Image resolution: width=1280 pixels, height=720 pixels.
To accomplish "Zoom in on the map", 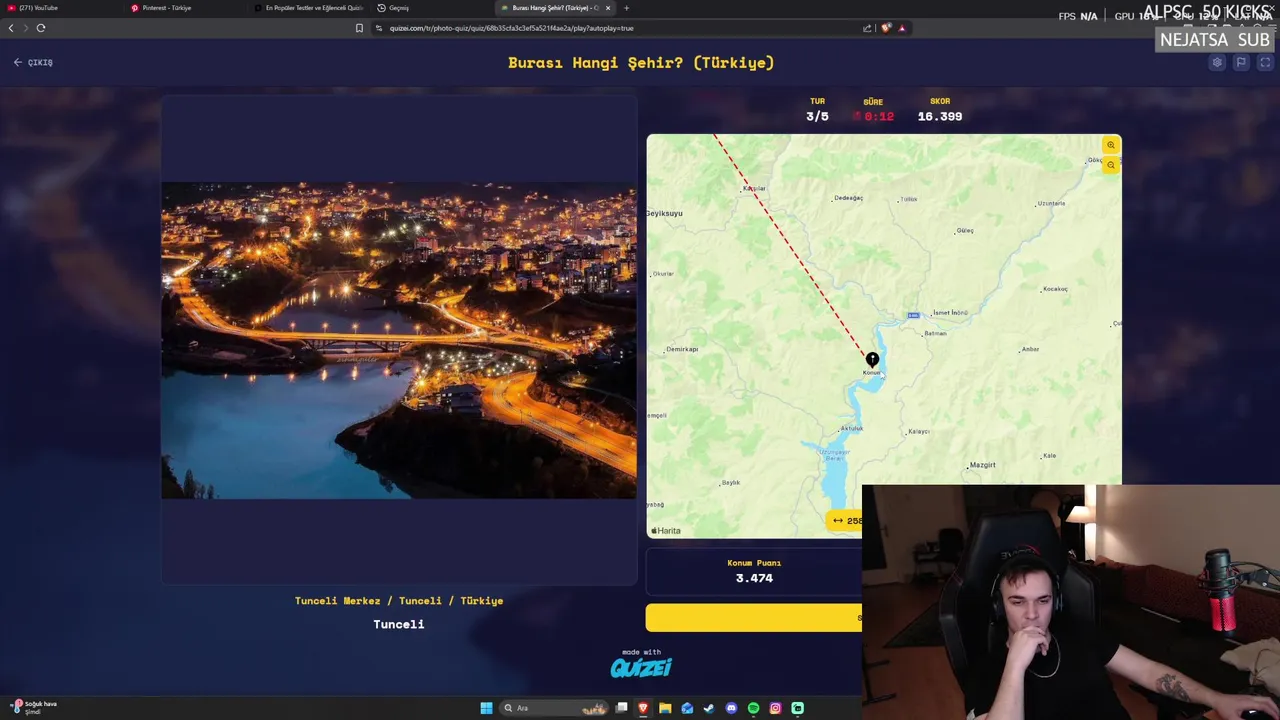I will [1110, 145].
